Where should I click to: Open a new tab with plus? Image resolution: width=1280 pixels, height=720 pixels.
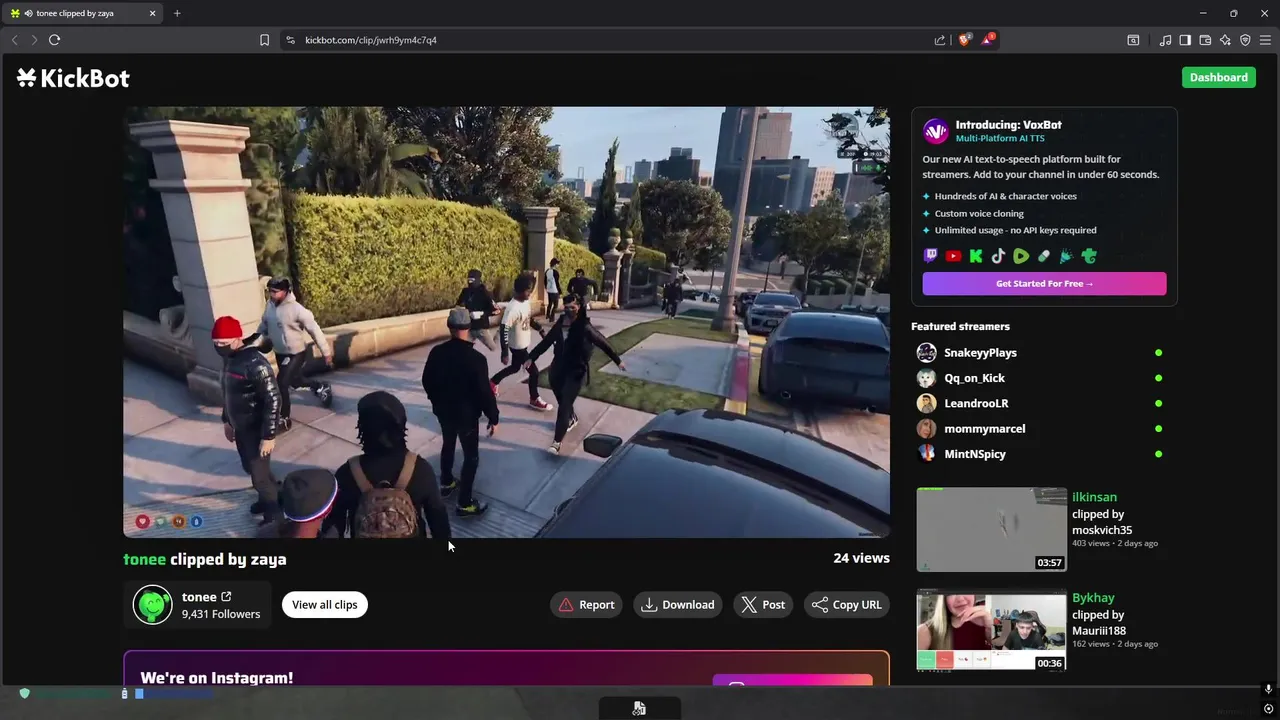pos(177,13)
